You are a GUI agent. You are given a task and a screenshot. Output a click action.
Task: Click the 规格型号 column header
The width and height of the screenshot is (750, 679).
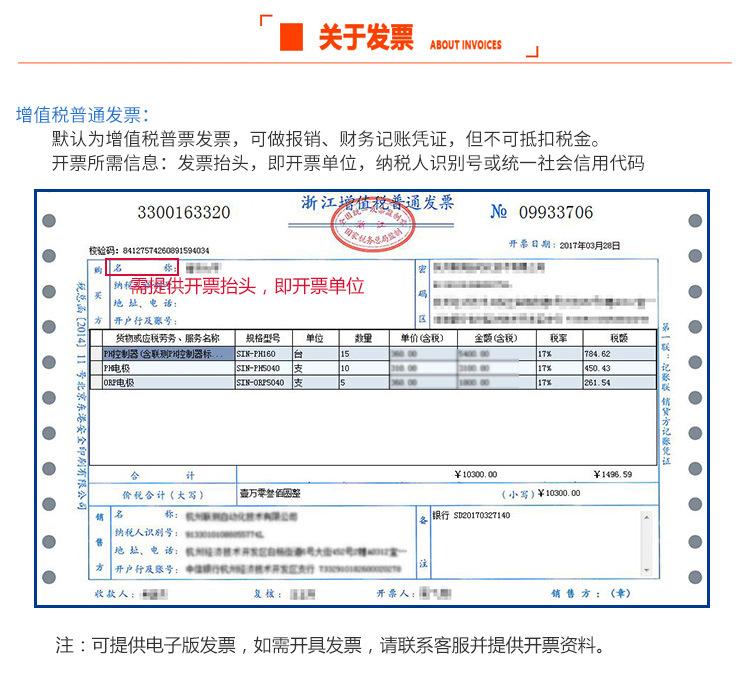(x=263, y=338)
